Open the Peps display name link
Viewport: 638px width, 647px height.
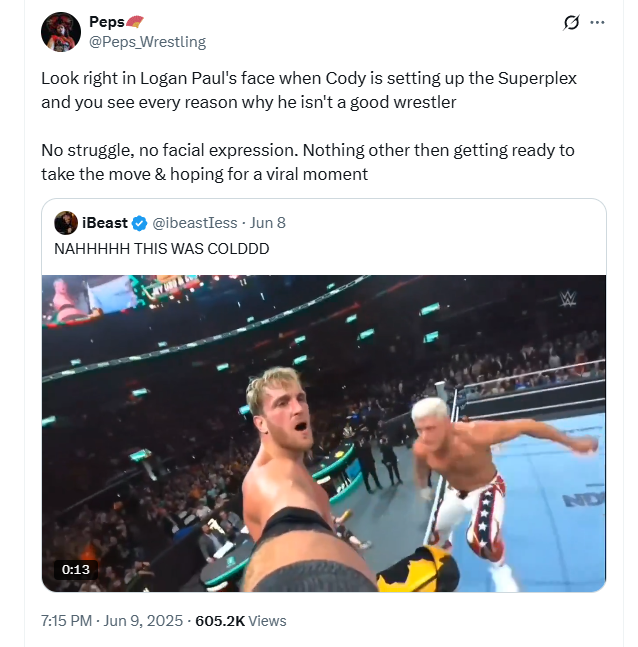point(105,22)
